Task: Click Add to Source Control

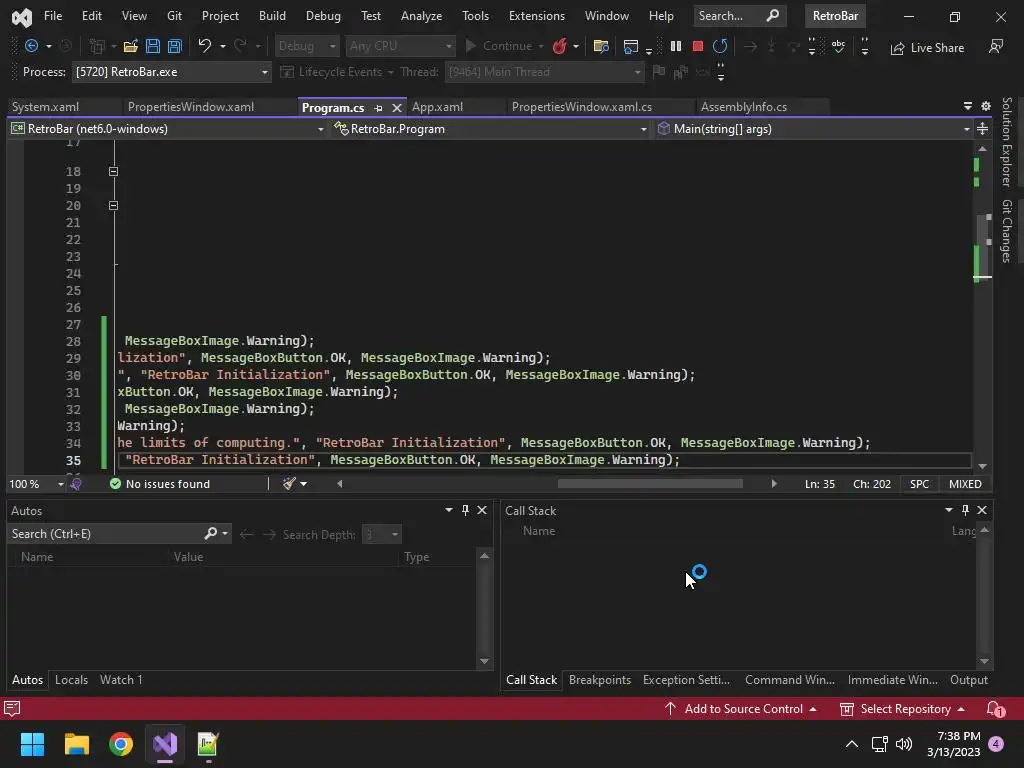Action: coord(741,709)
